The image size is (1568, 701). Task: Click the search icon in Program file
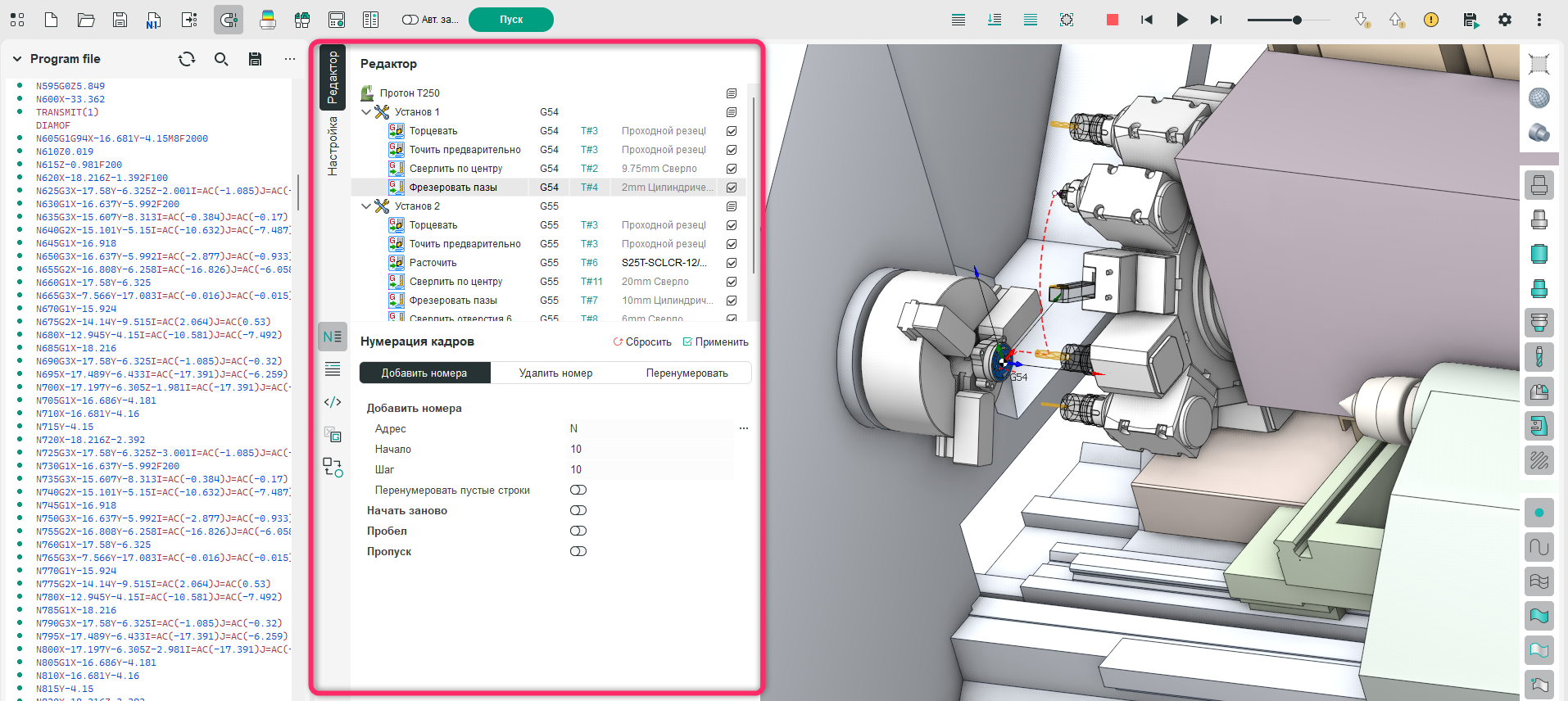click(221, 59)
